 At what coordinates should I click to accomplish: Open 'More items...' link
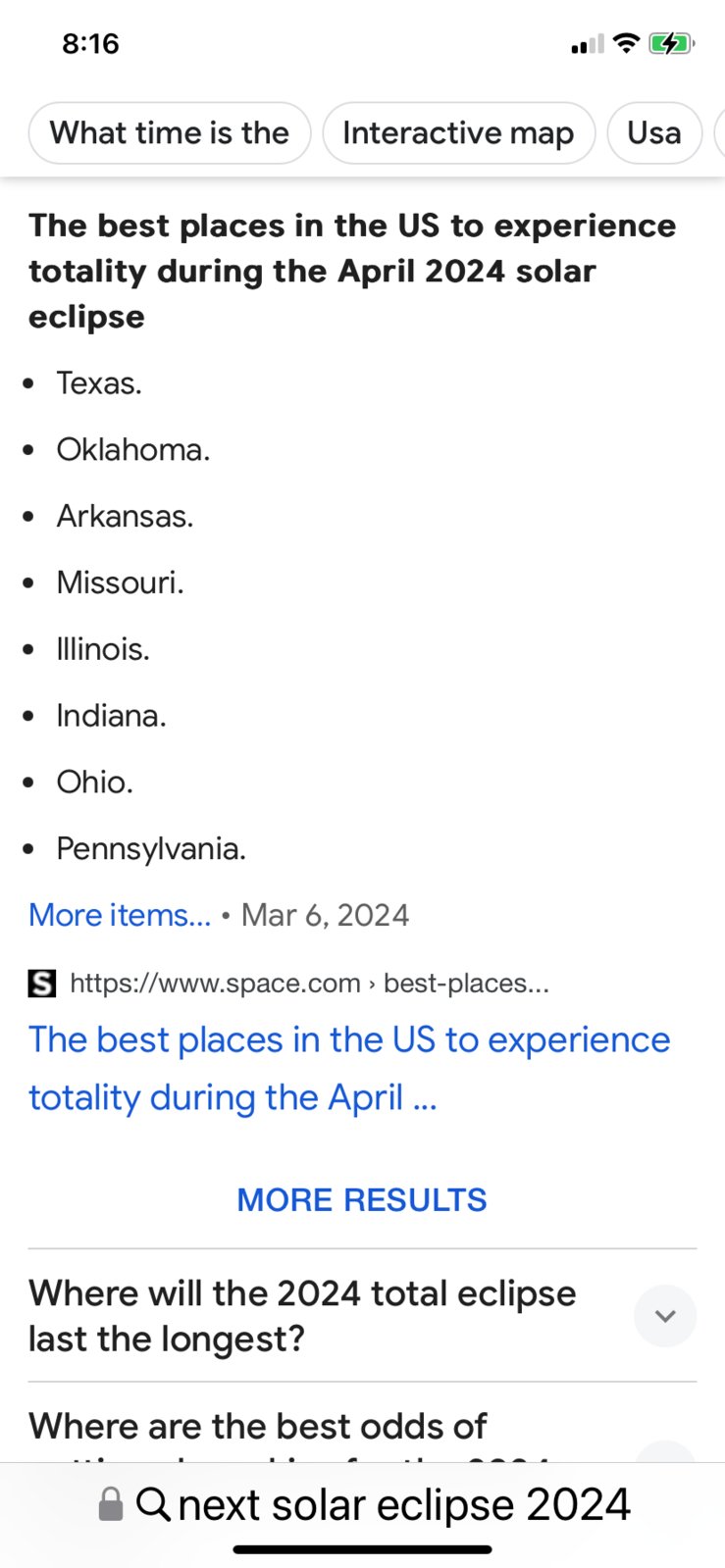pos(120,915)
